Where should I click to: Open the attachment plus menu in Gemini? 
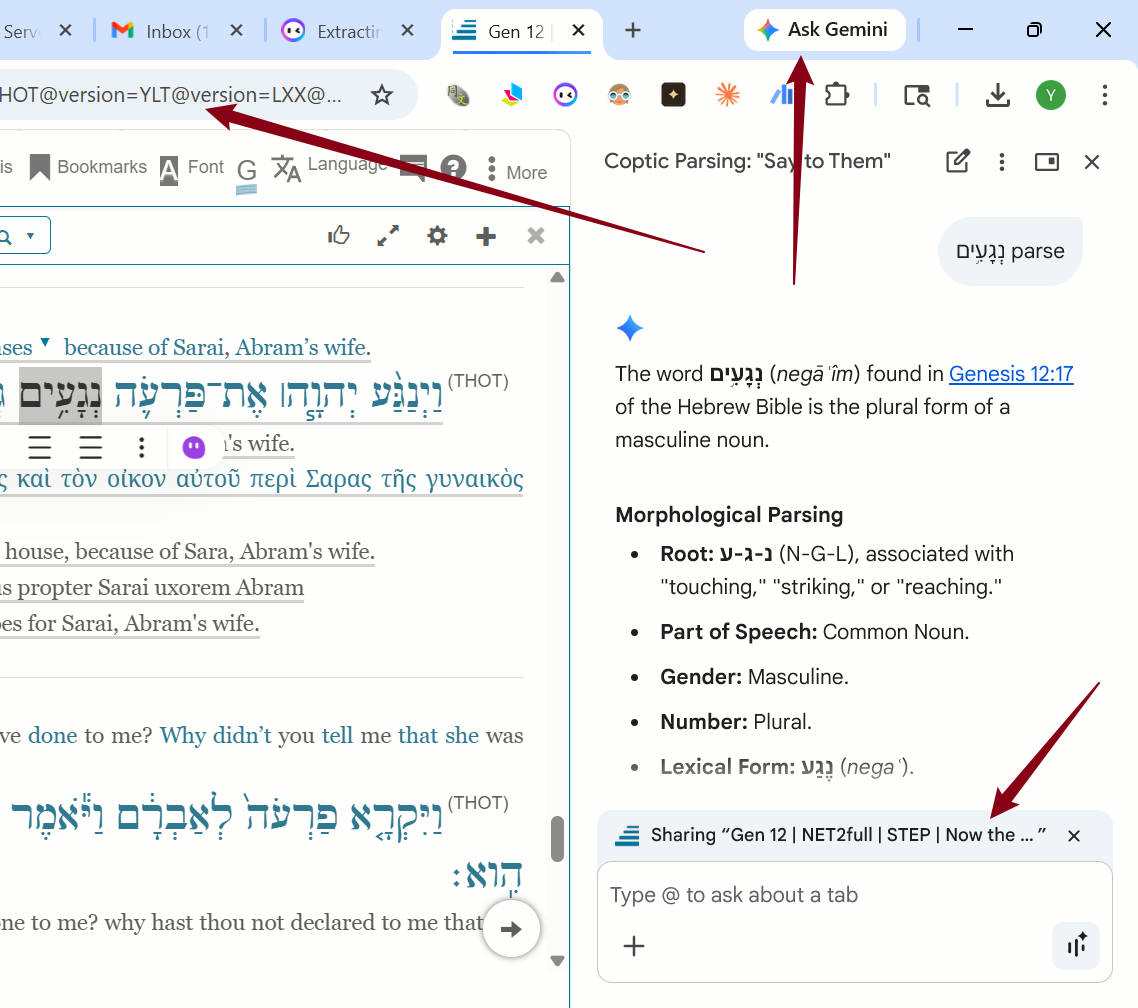click(x=634, y=946)
